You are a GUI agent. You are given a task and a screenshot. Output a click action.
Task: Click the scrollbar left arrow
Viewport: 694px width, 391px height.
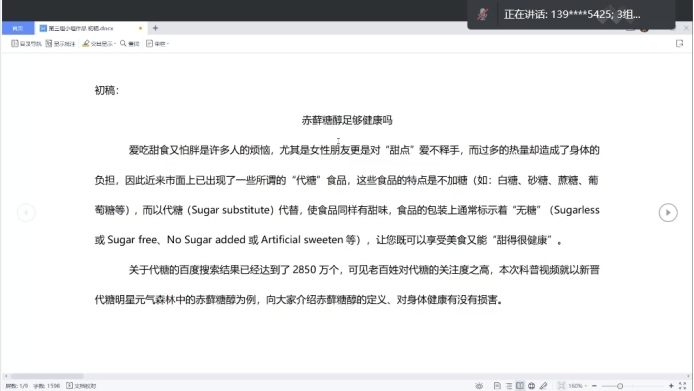click(6, 376)
